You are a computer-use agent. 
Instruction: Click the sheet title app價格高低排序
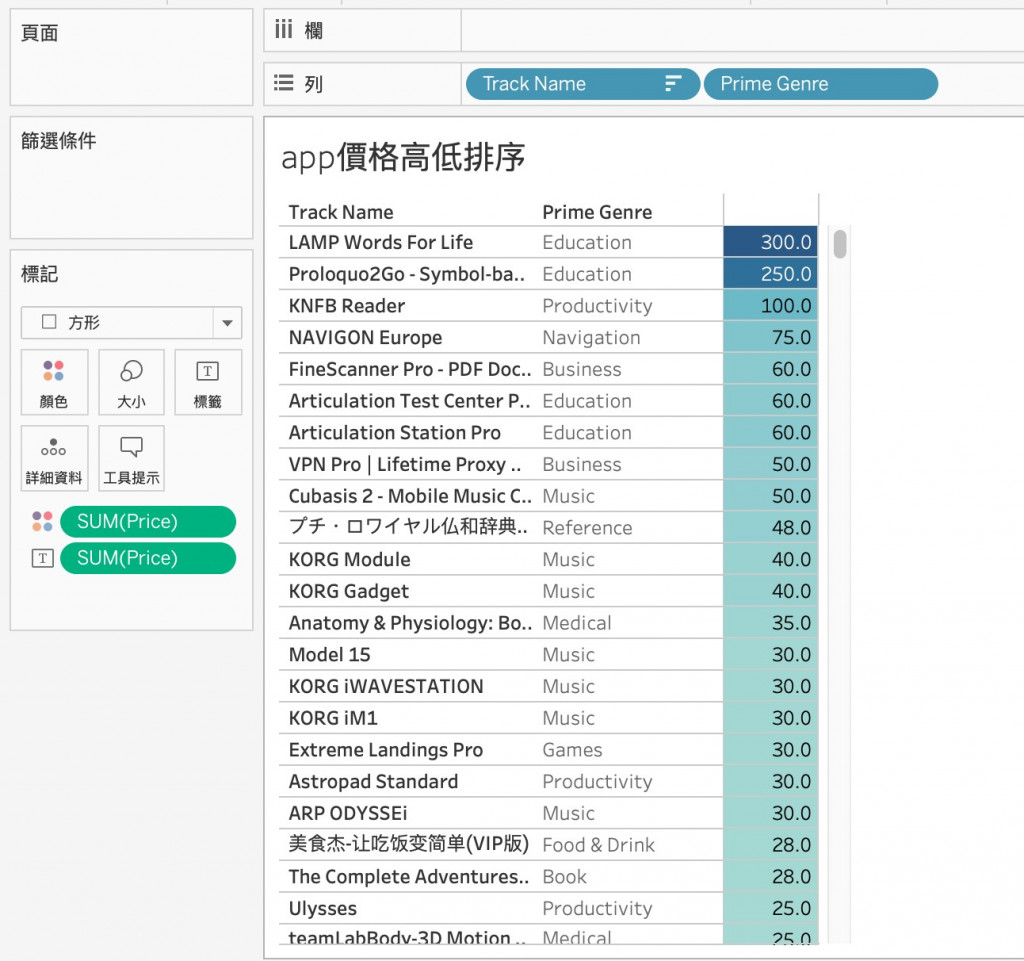(x=403, y=157)
